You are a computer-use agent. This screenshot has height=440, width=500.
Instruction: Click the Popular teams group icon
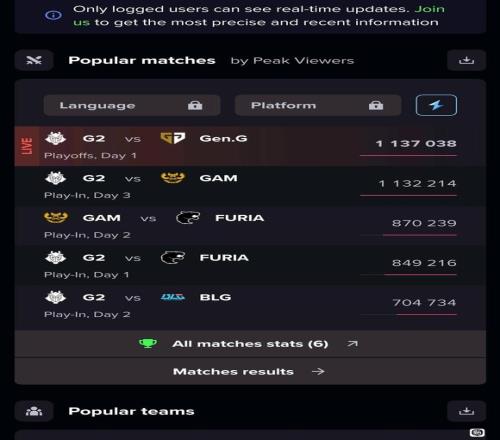click(34, 411)
